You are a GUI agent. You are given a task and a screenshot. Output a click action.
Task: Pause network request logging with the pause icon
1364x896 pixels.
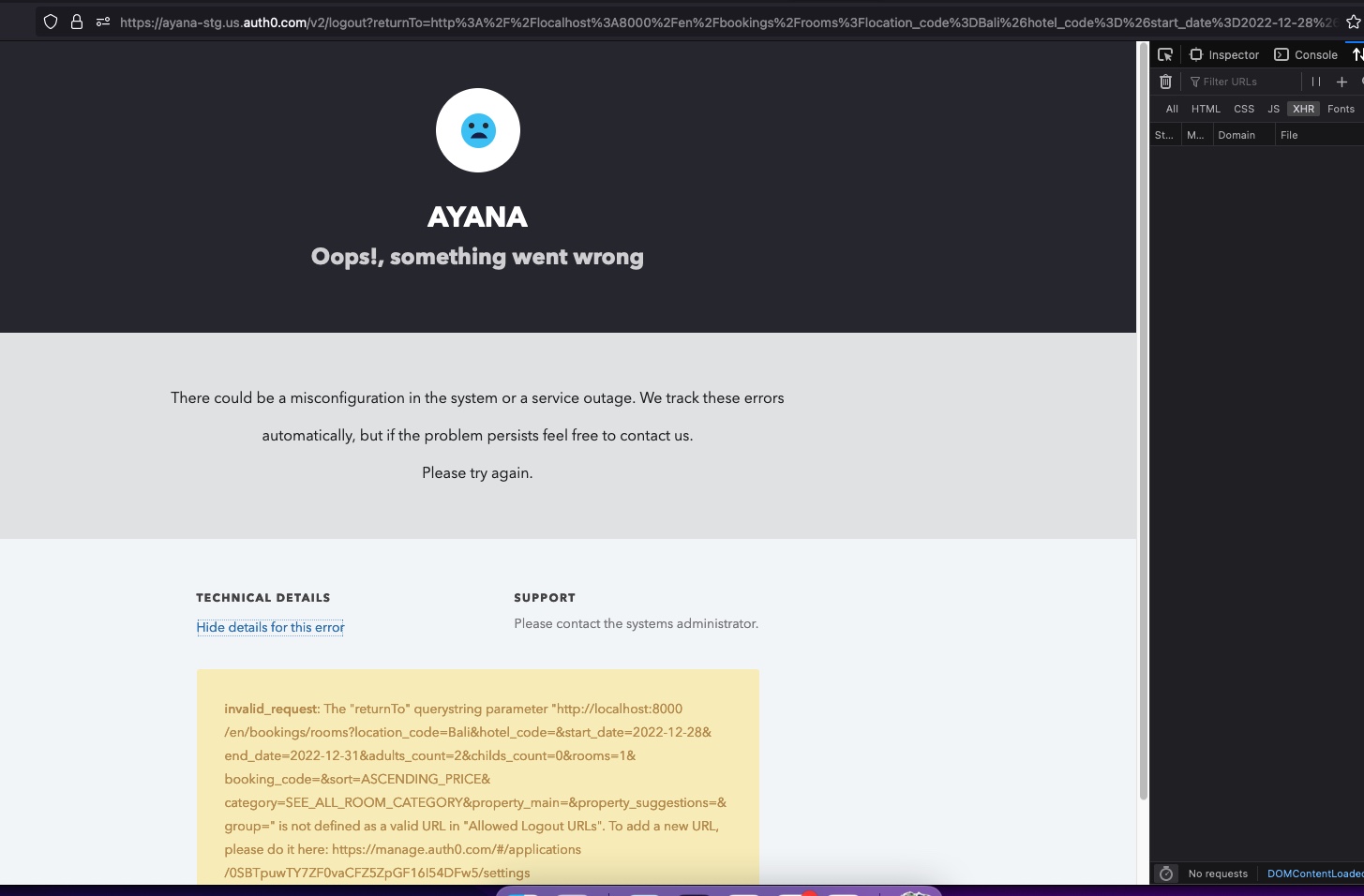(1314, 82)
